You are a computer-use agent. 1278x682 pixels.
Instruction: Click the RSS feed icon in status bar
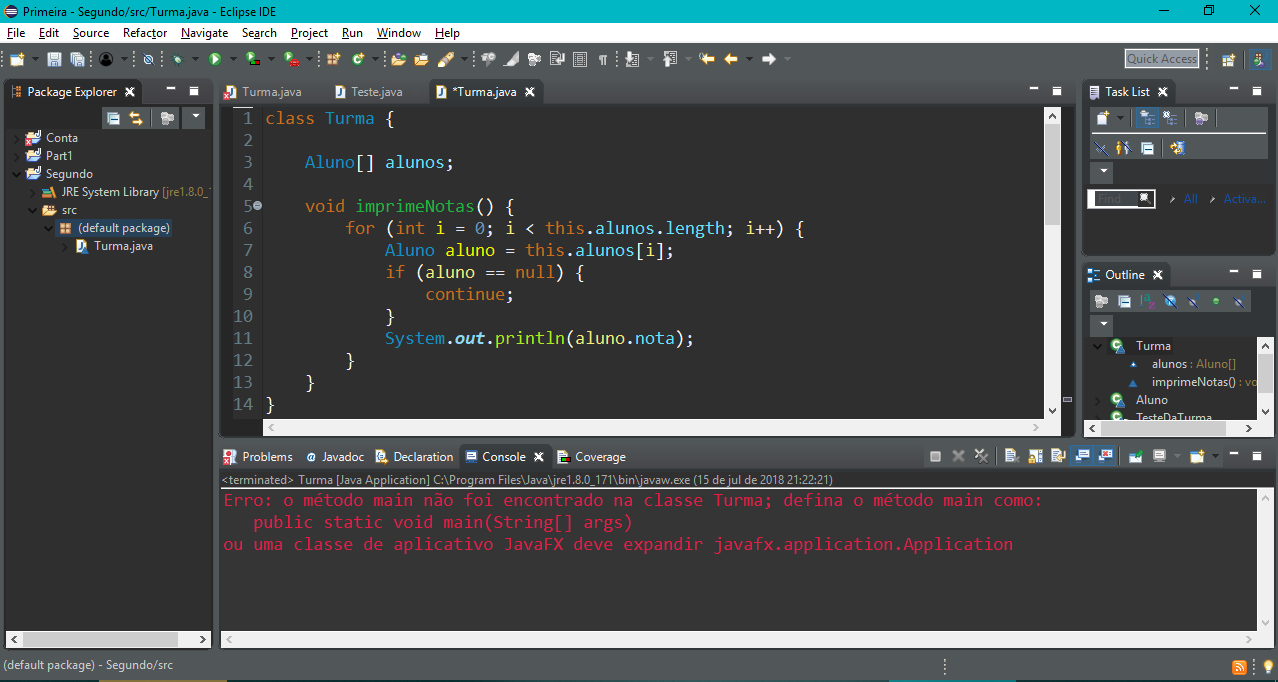tap(1239, 667)
